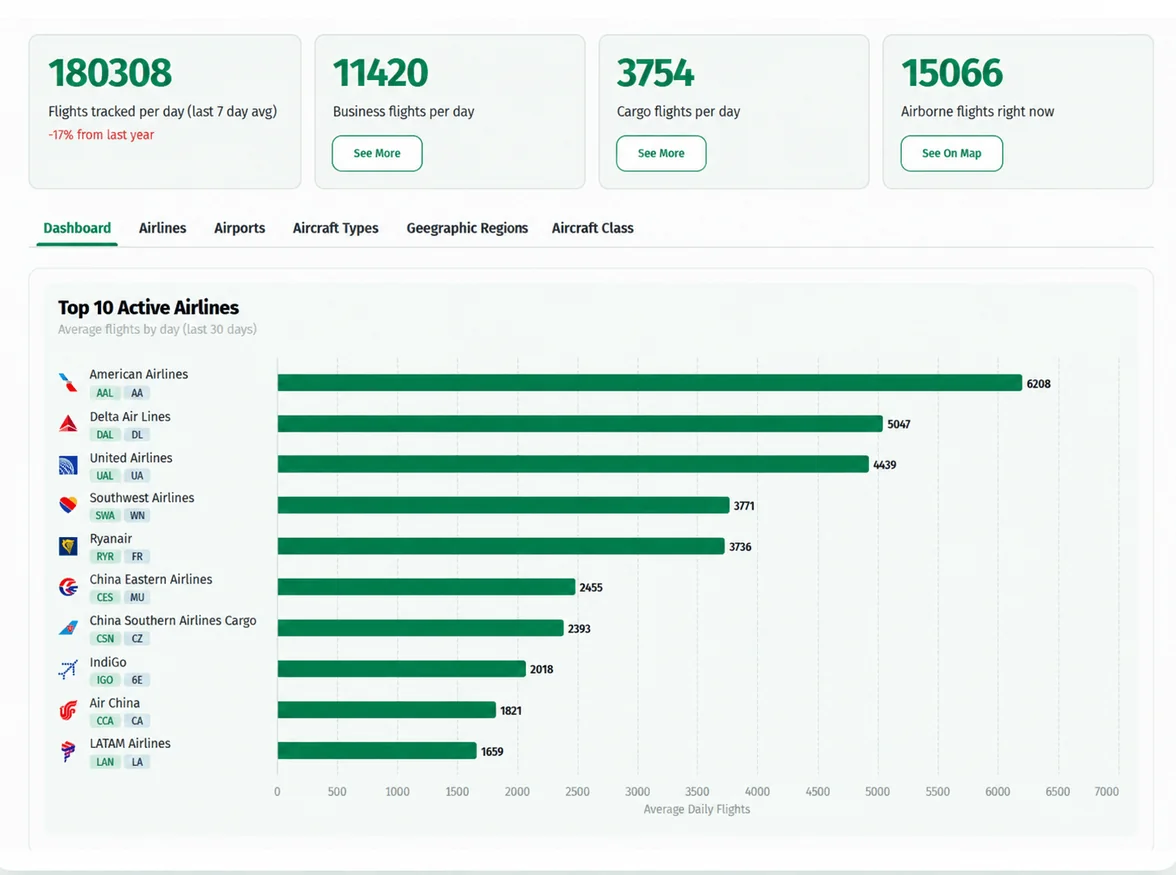Click the Air China name label
Viewport: 1176px width, 875px height.
114,703
